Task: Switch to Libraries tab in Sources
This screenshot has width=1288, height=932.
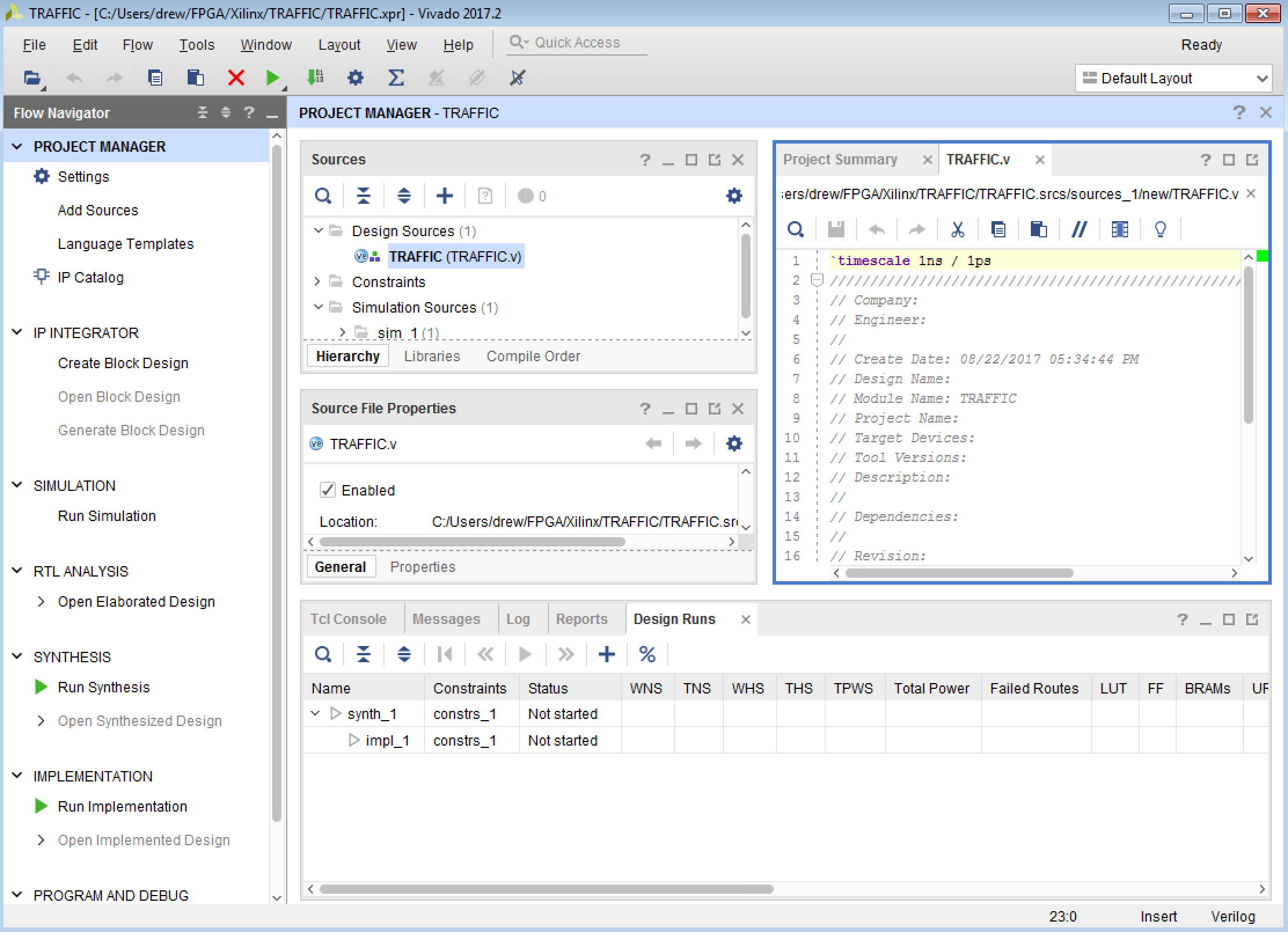Action: pyautogui.click(x=432, y=356)
